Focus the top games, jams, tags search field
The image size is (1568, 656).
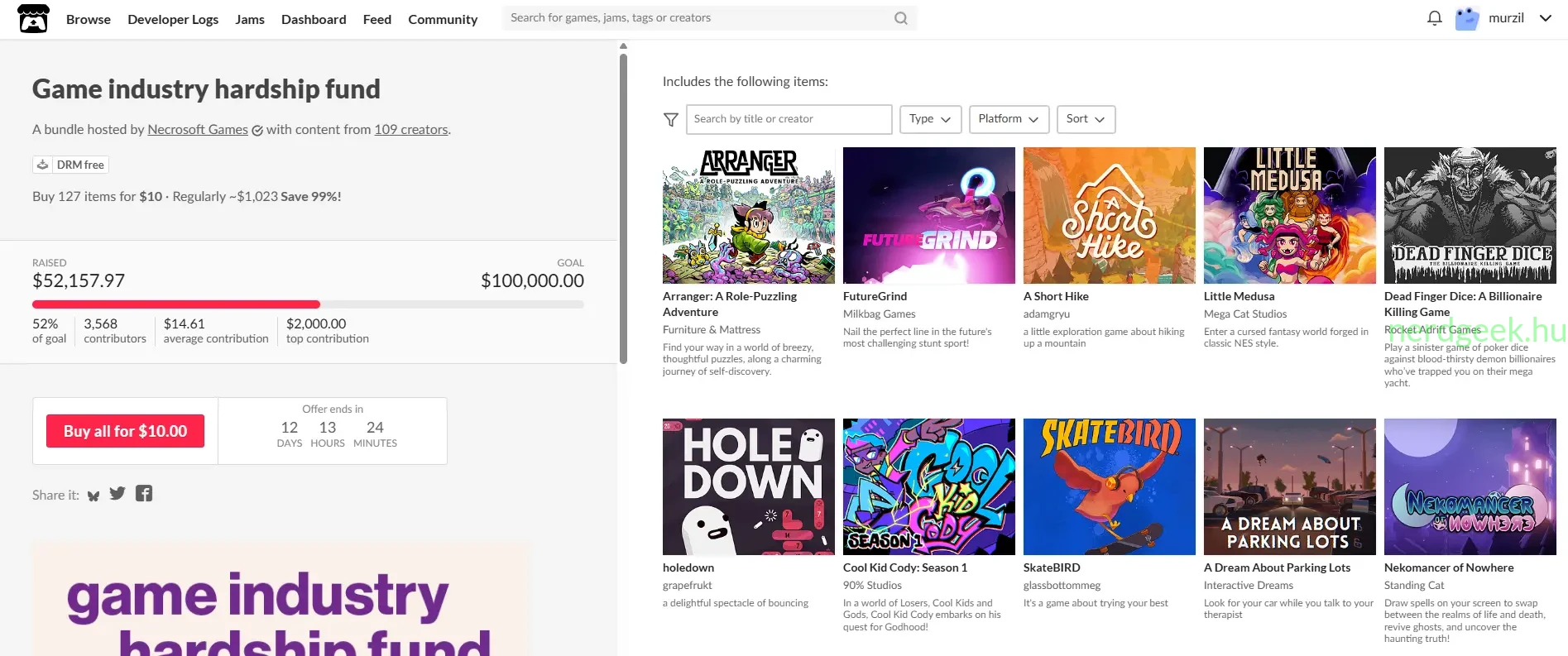699,18
